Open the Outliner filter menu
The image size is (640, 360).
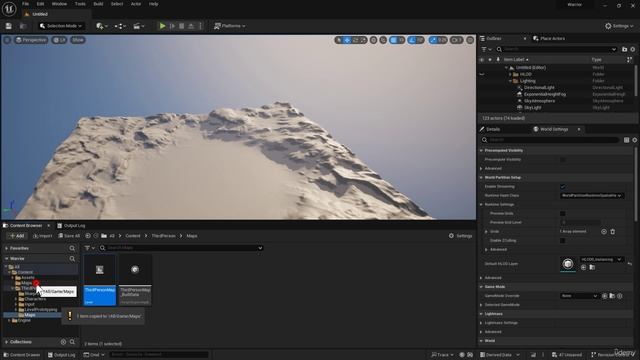tap(486, 49)
